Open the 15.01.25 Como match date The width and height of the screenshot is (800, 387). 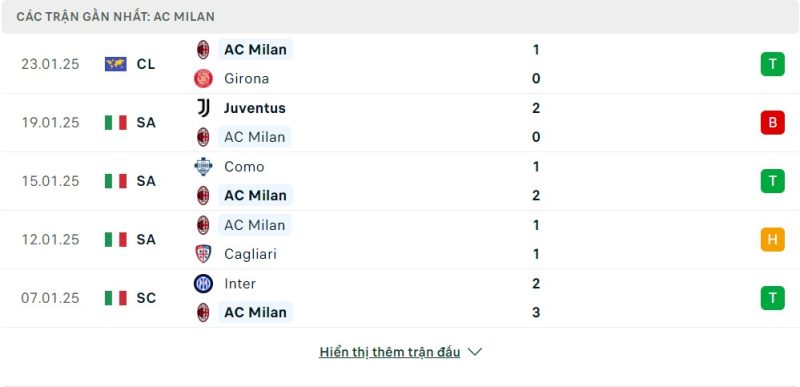pyautogui.click(x=51, y=182)
